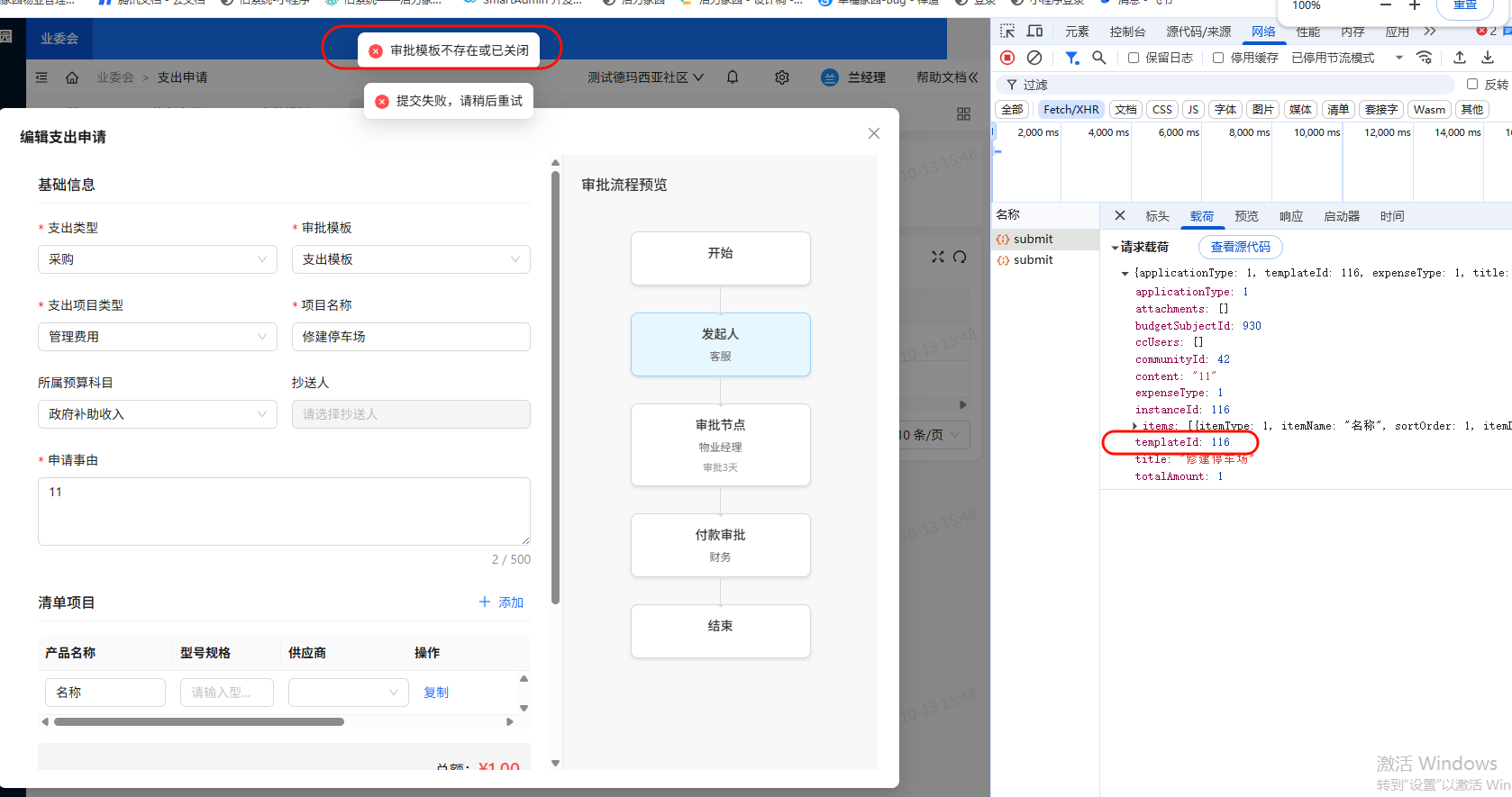Click the clear network log icon
The height and width of the screenshot is (797, 1512).
click(1034, 58)
